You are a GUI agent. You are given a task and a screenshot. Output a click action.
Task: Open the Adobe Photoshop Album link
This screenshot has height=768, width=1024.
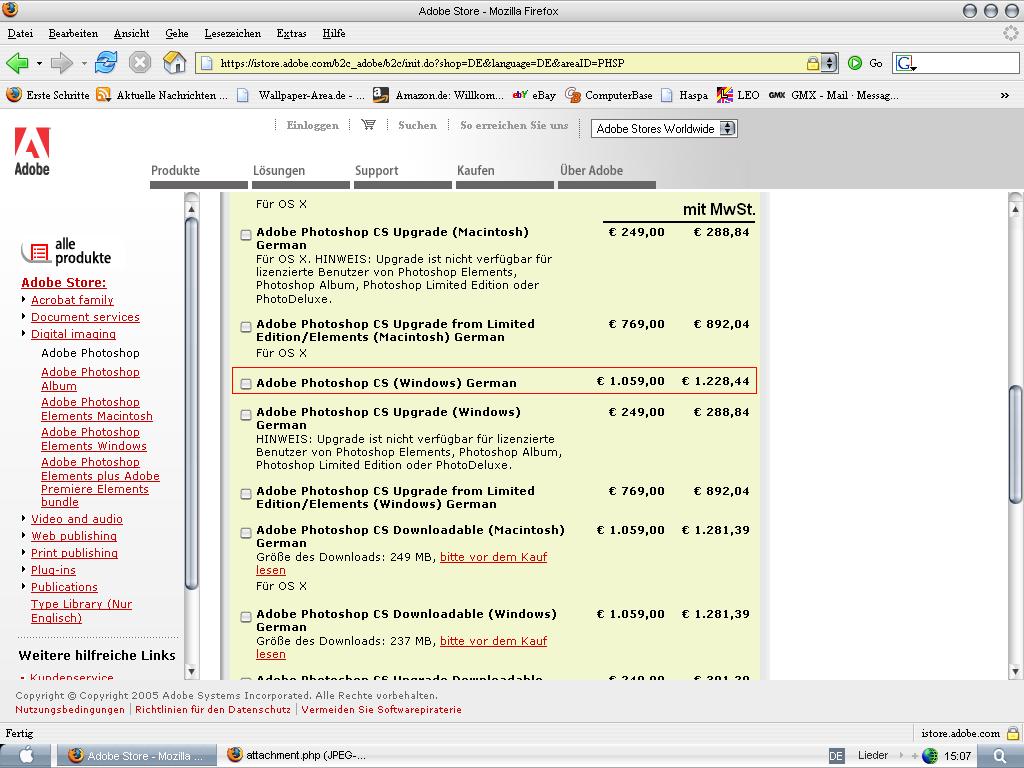(90, 379)
